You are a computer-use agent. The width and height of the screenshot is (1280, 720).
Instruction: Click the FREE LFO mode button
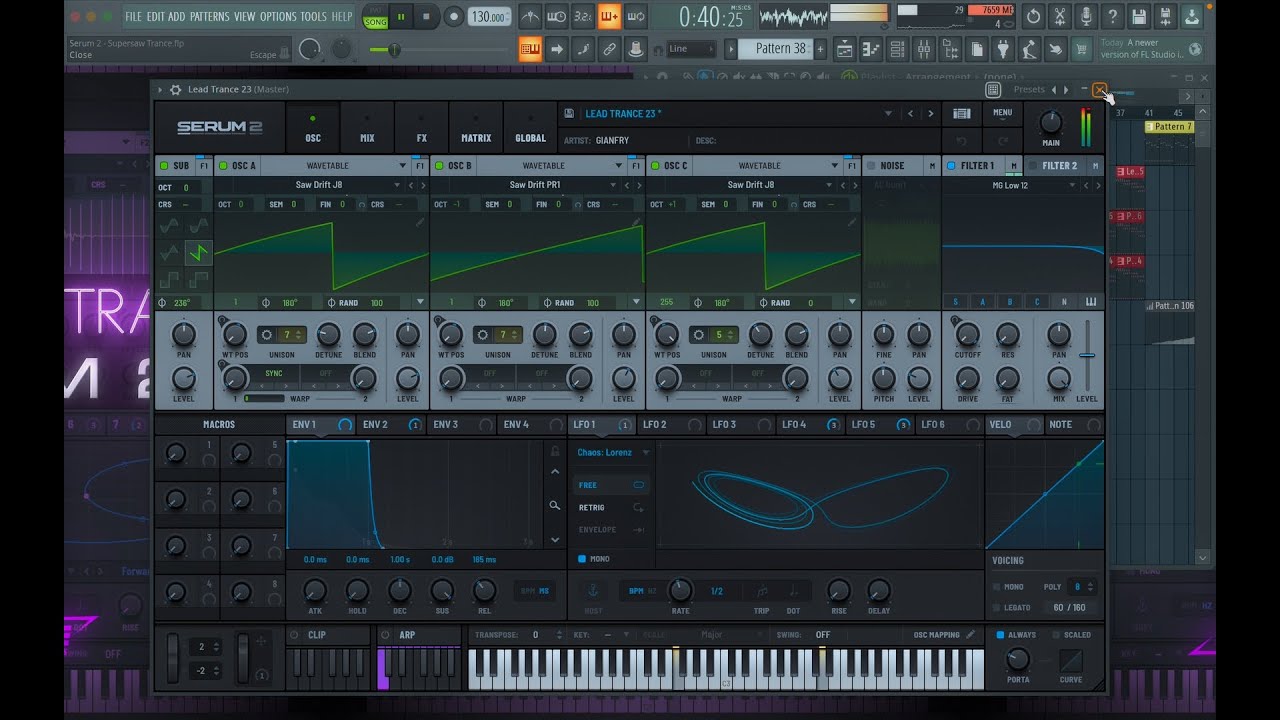pyautogui.click(x=610, y=485)
